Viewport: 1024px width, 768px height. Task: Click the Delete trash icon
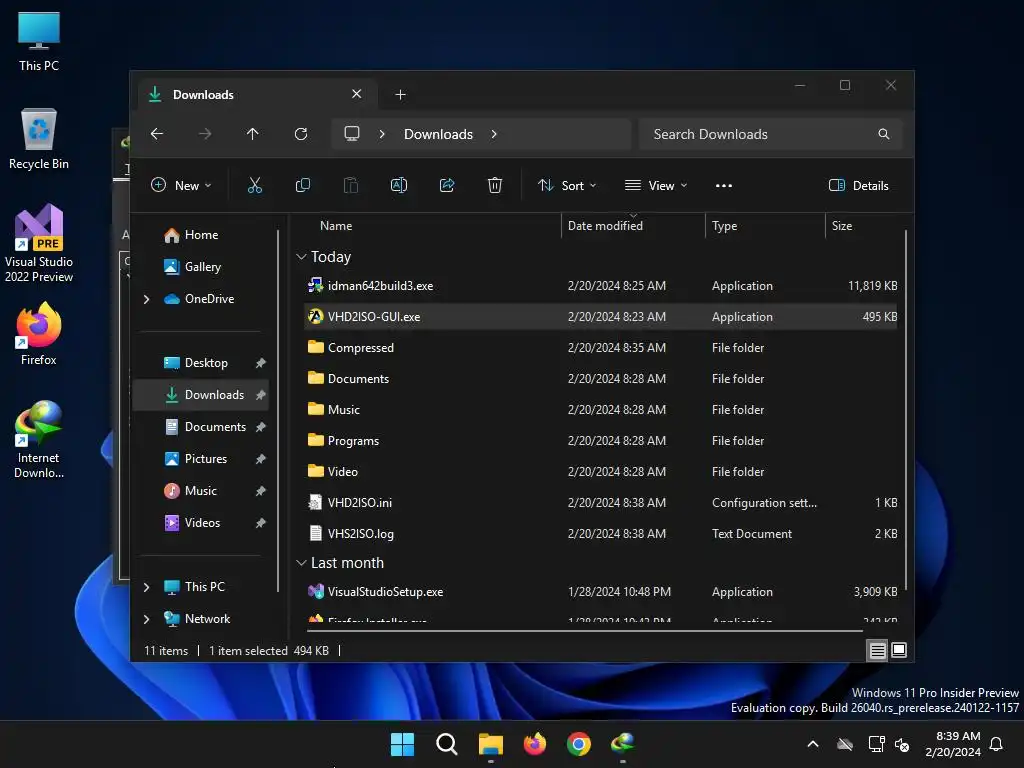tap(495, 185)
